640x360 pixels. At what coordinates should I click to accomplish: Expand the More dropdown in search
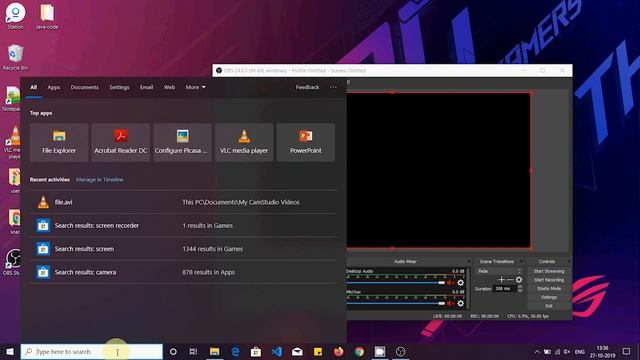pos(196,87)
